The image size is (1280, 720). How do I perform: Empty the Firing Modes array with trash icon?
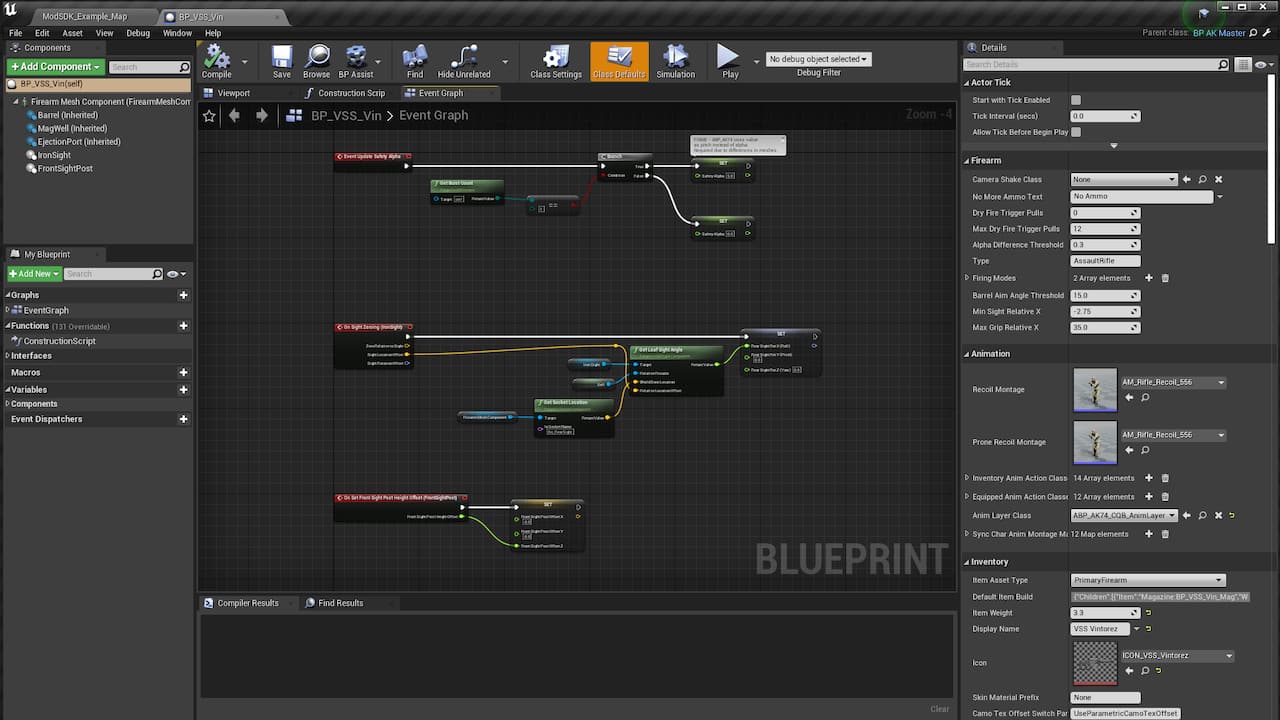pyautogui.click(x=1165, y=278)
